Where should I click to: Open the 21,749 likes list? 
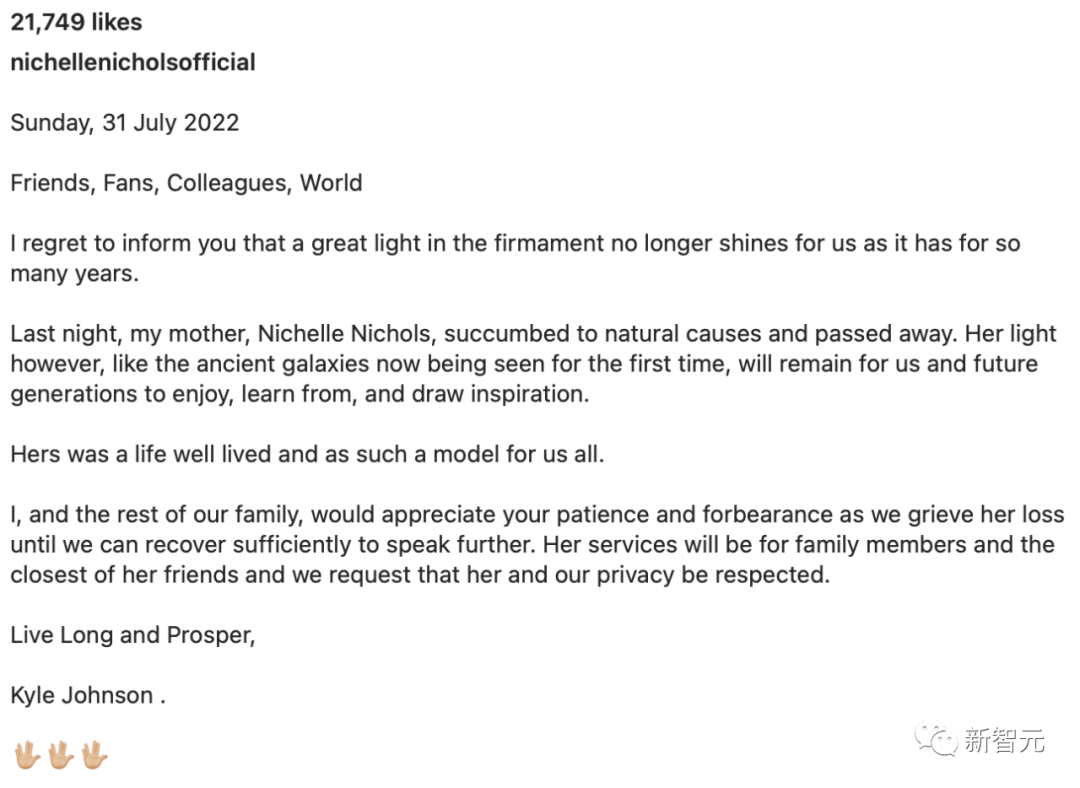coord(76,22)
